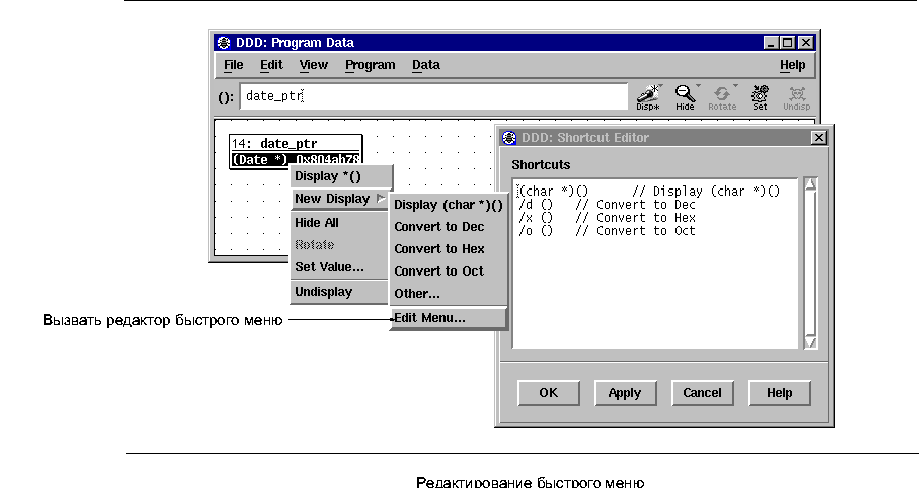Select Convert to Hex in the submenu

tap(448, 249)
